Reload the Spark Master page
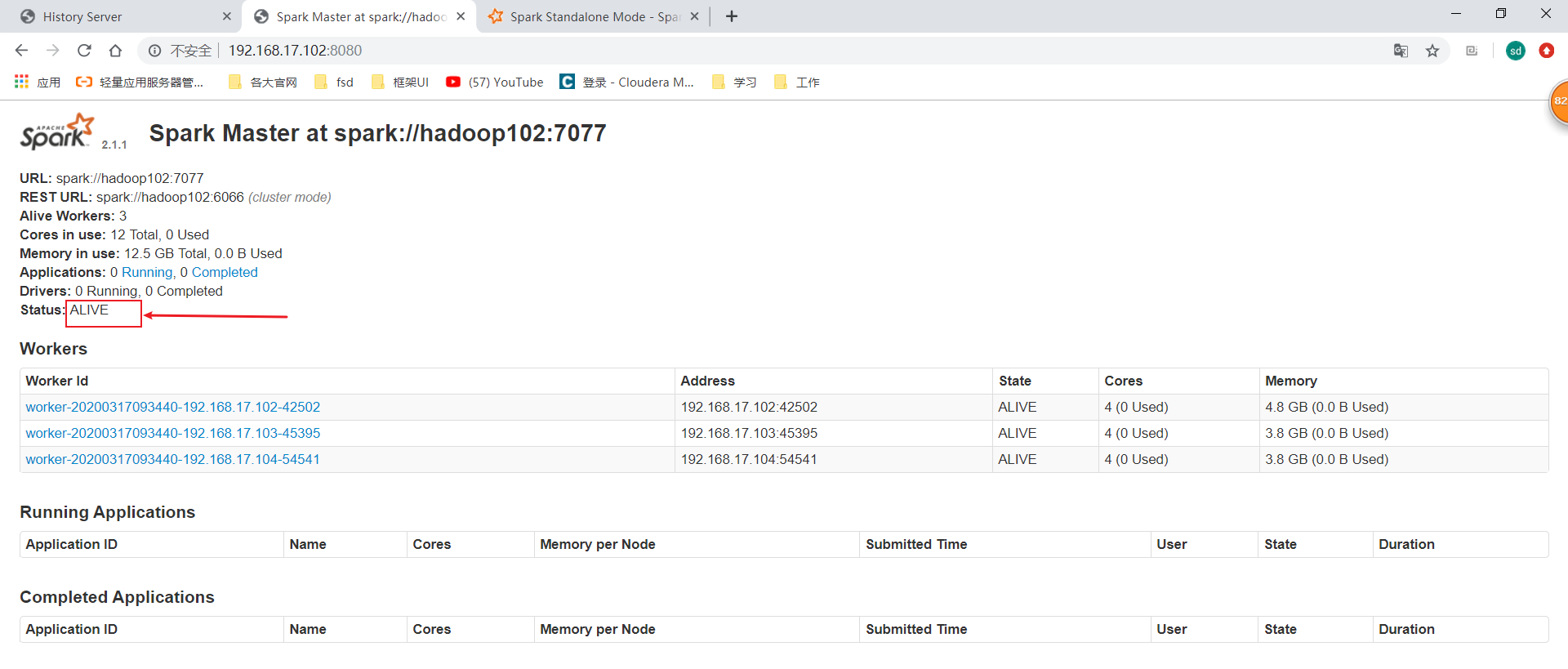The height and width of the screenshot is (669, 1568). pyautogui.click(x=84, y=51)
